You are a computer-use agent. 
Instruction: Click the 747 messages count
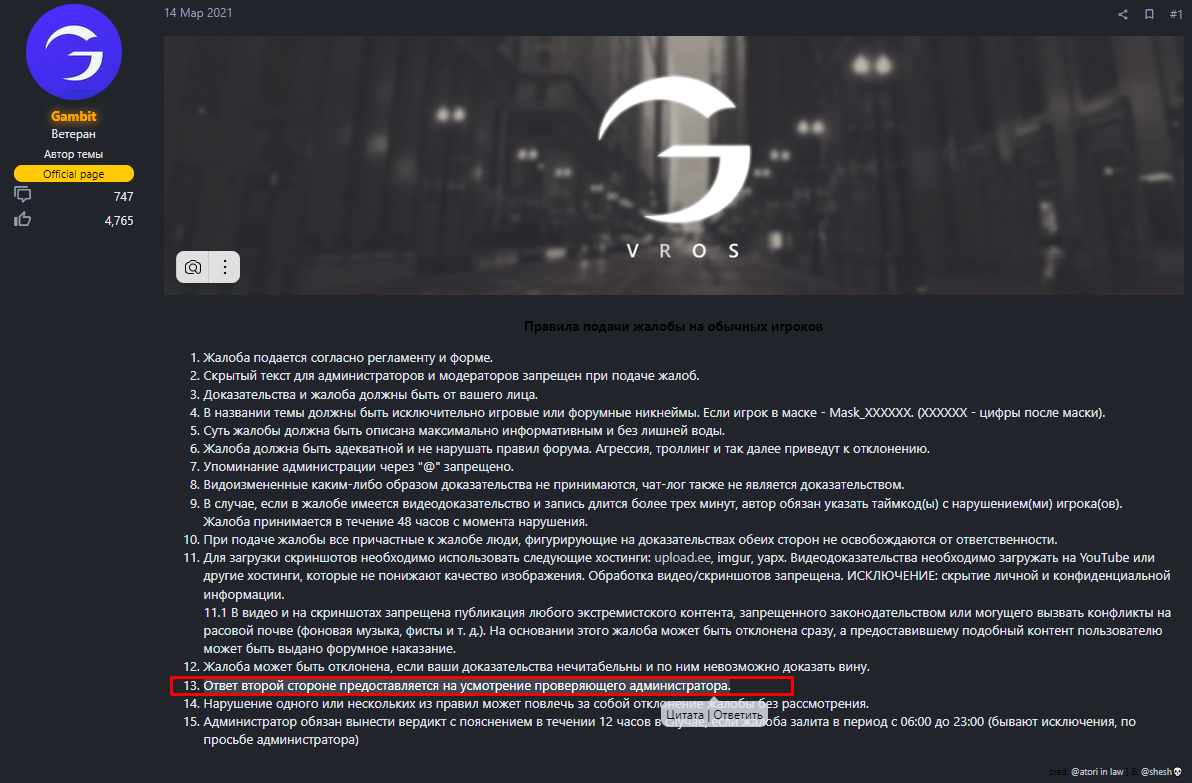pyautogui.click(x=123, y=196)
